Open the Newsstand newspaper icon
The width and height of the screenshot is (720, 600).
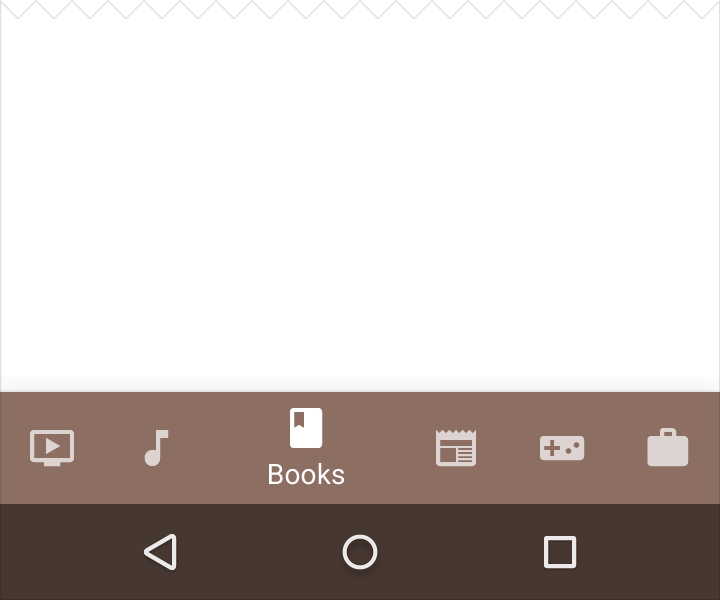(x=456, y=448)
